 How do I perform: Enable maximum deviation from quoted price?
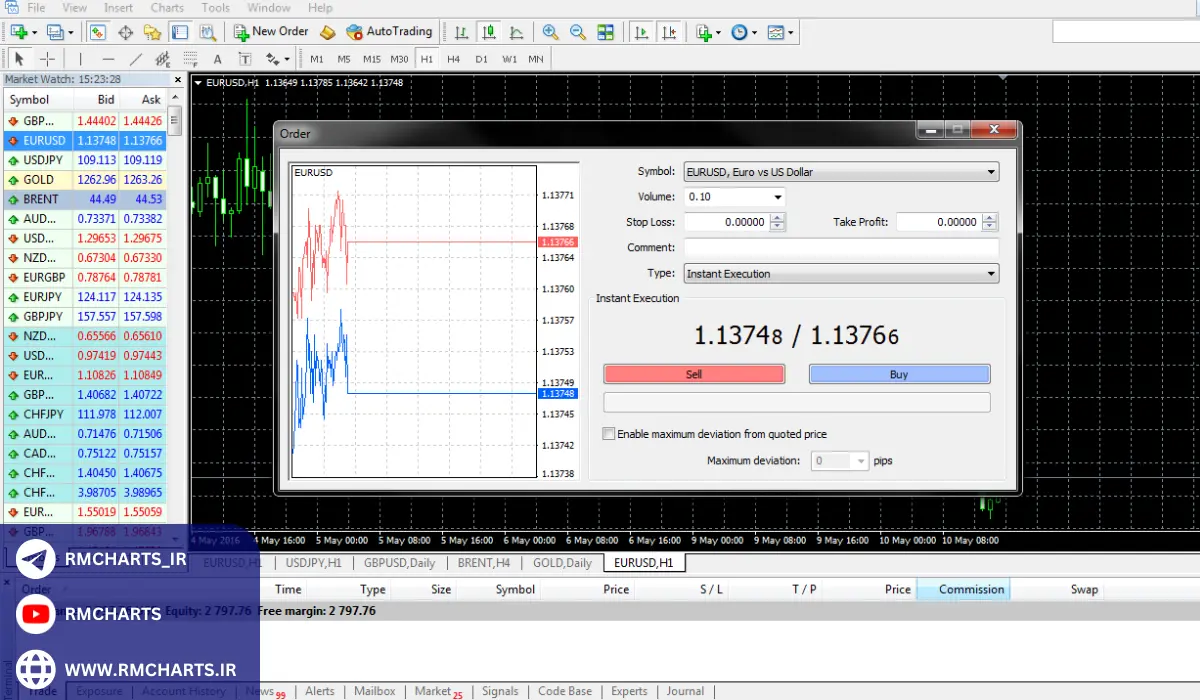click(x=609, y=434)
